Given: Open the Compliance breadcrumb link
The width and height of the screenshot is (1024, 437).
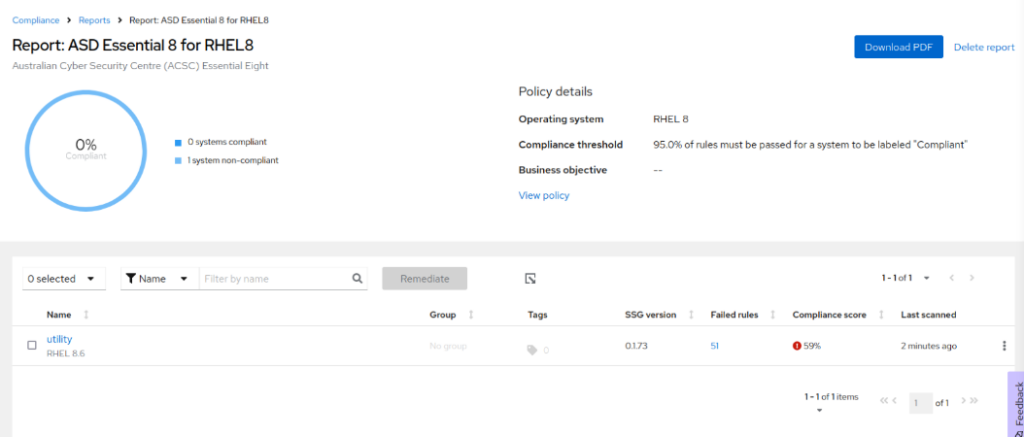Looking at the screenshot, I should pyautogui.click(x=35, y=20).
